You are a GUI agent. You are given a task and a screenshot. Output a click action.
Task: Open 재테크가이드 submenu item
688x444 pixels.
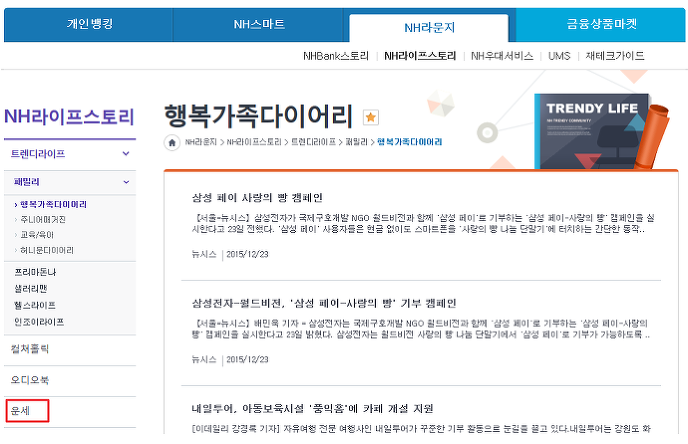pyautogui.click(x=615, y=56)
